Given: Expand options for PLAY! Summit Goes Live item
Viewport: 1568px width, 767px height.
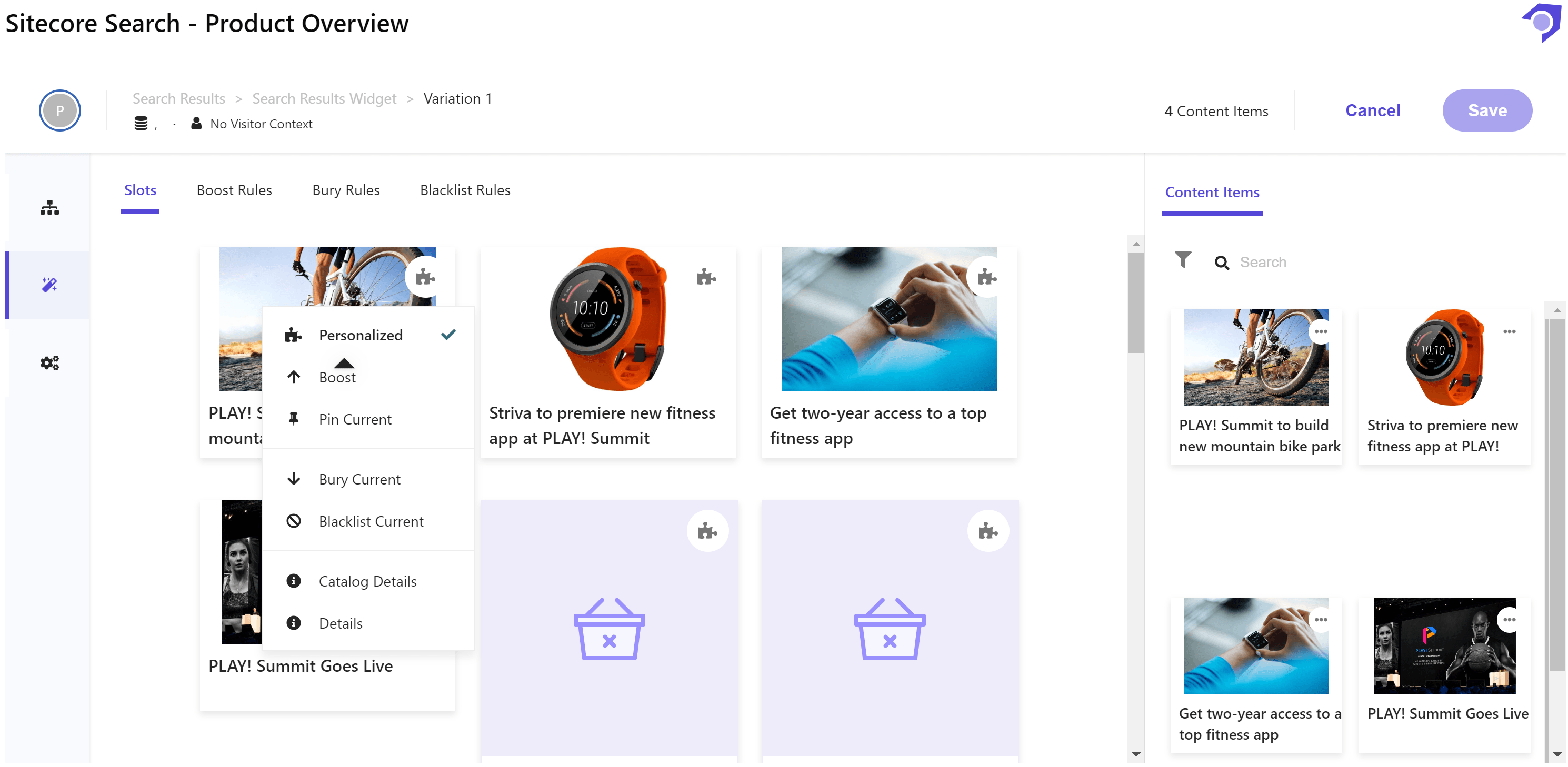Looking at the screenshot, I should point(1509,620).
